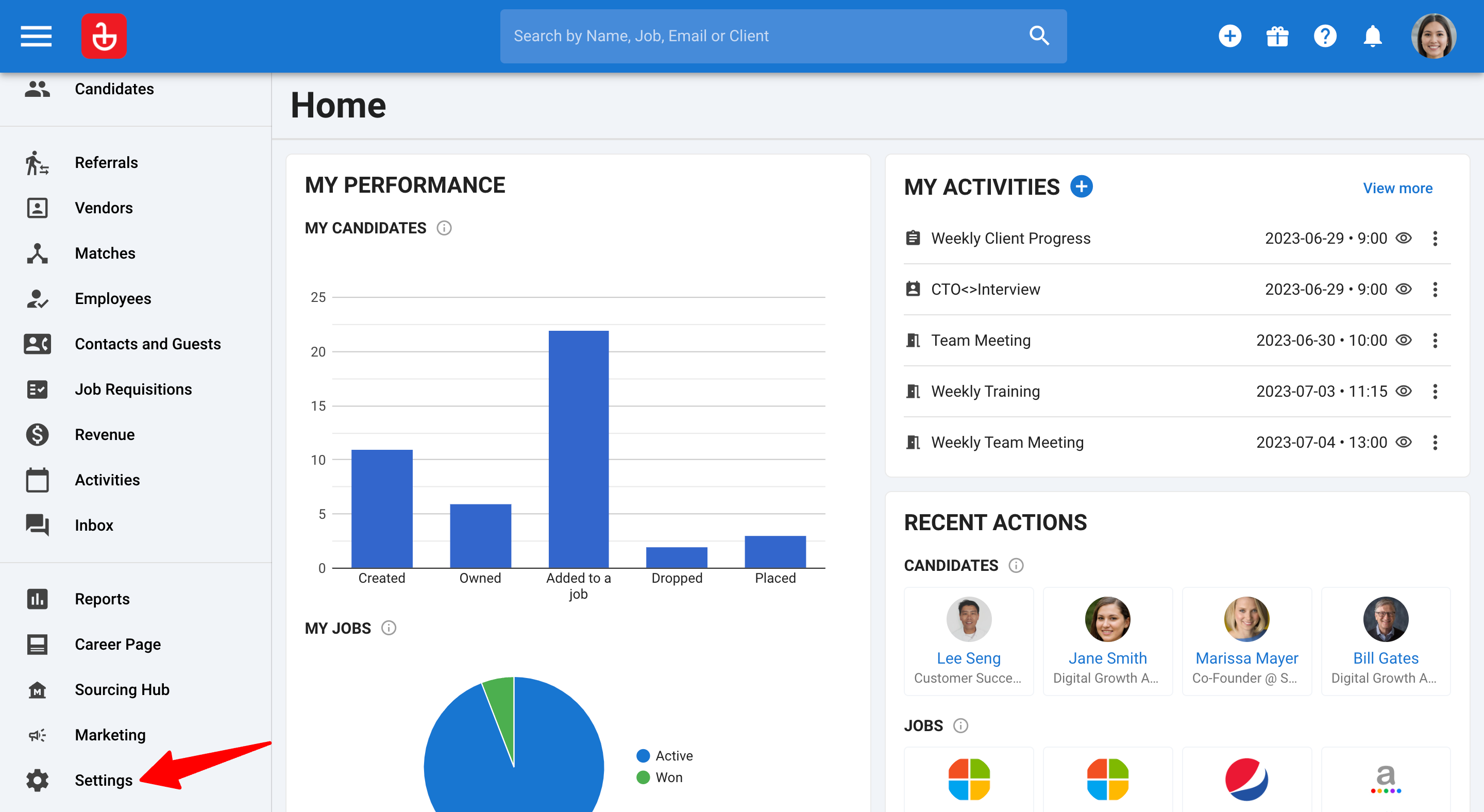1484x812 pixels.
Task: Open the user profile avatar
Action: pyautogui.click(x=1434, y=36)
